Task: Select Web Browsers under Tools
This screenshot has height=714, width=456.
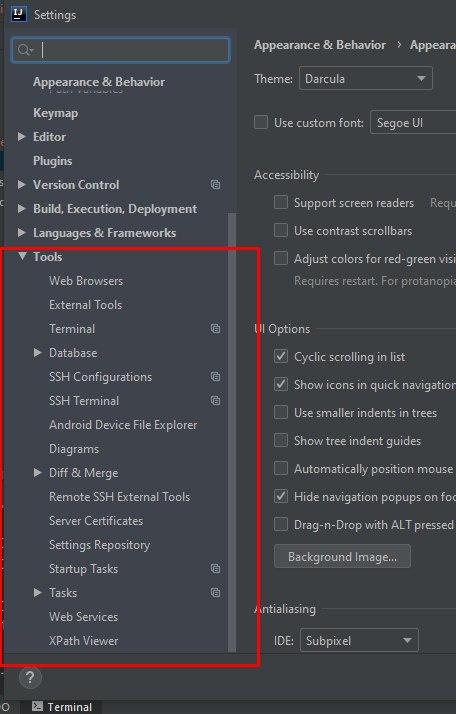Action: [86, 280]
